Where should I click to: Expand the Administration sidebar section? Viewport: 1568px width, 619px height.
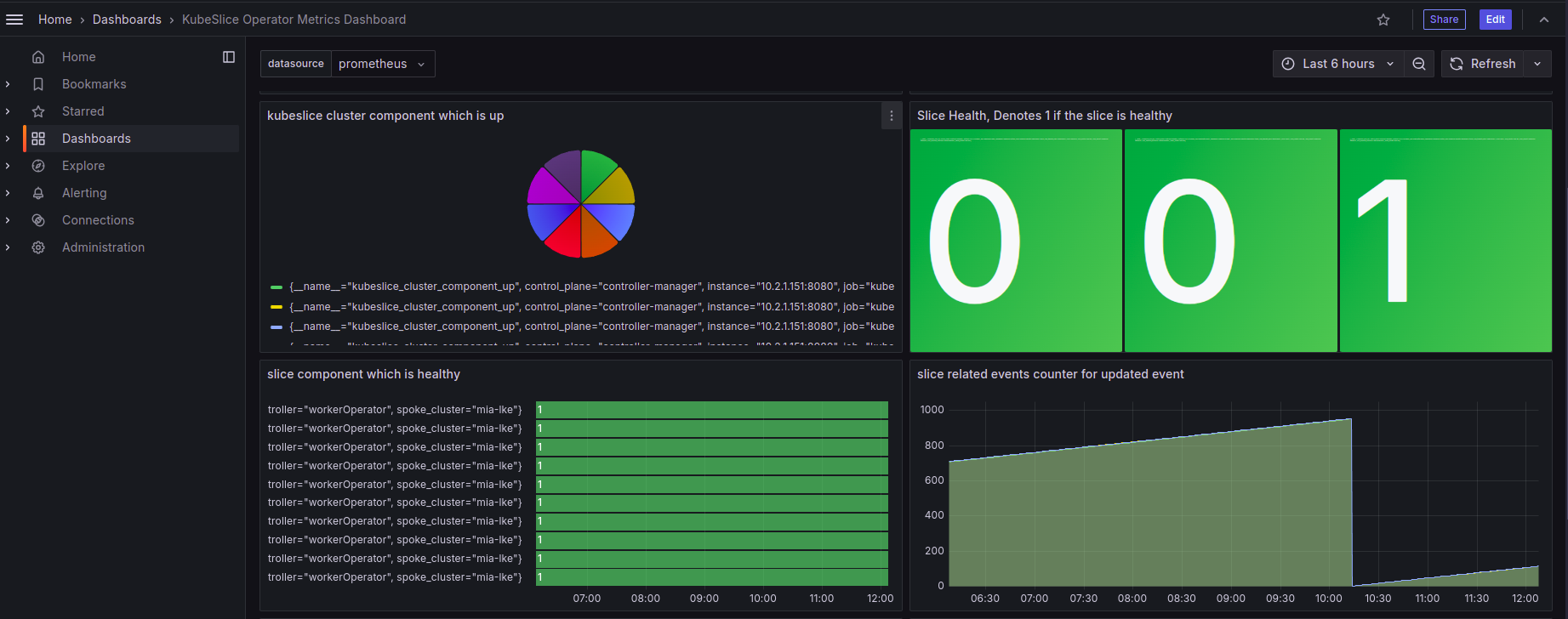[x=8, y=247]
